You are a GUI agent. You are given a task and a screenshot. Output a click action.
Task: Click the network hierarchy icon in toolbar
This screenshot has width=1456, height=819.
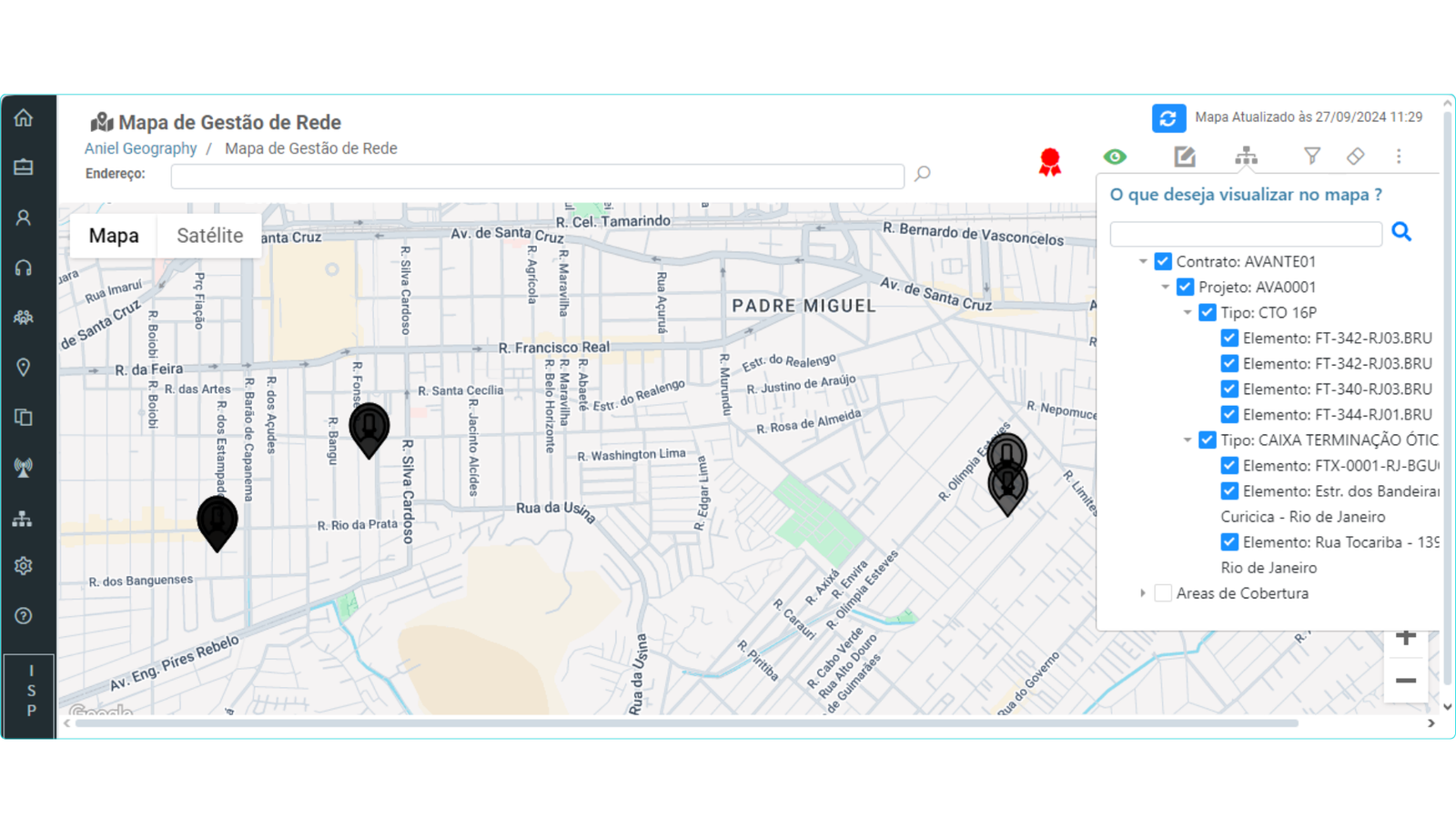point(1246,157)
